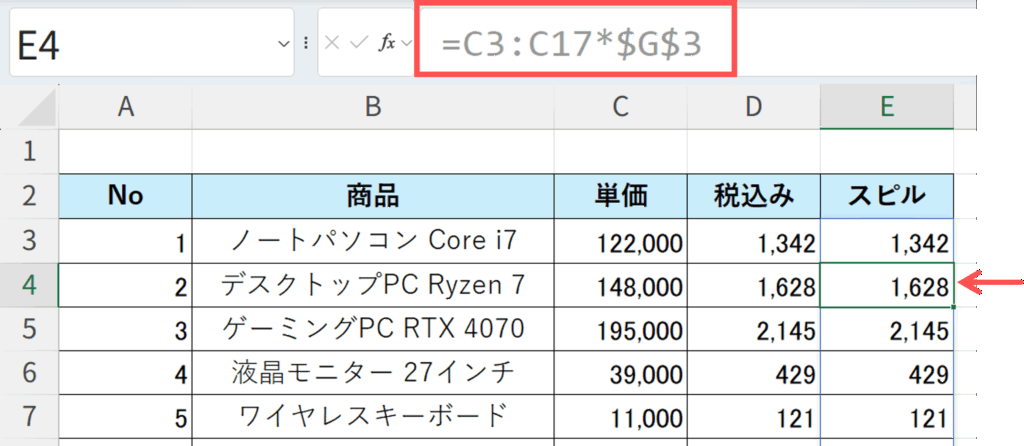Click cell containing ノートパソコン Core i7
The width and height of the screenshot is (1024, 446).
[x=373, y=241]
